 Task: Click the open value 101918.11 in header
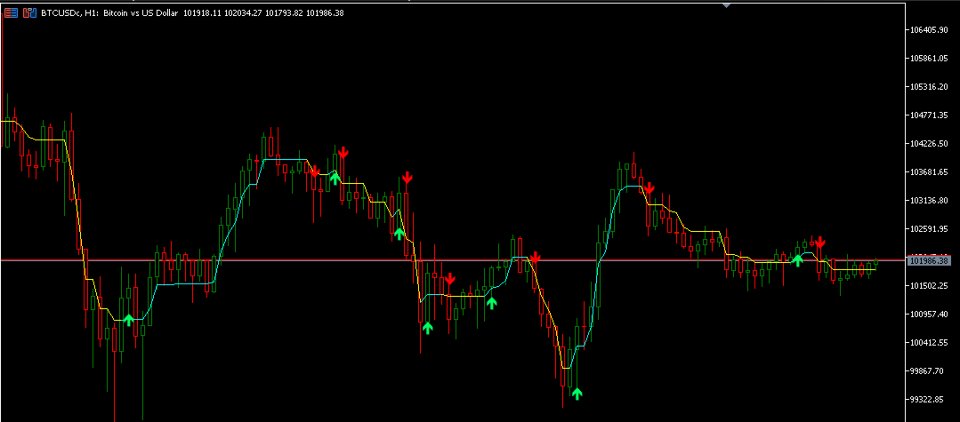point(202,13)
